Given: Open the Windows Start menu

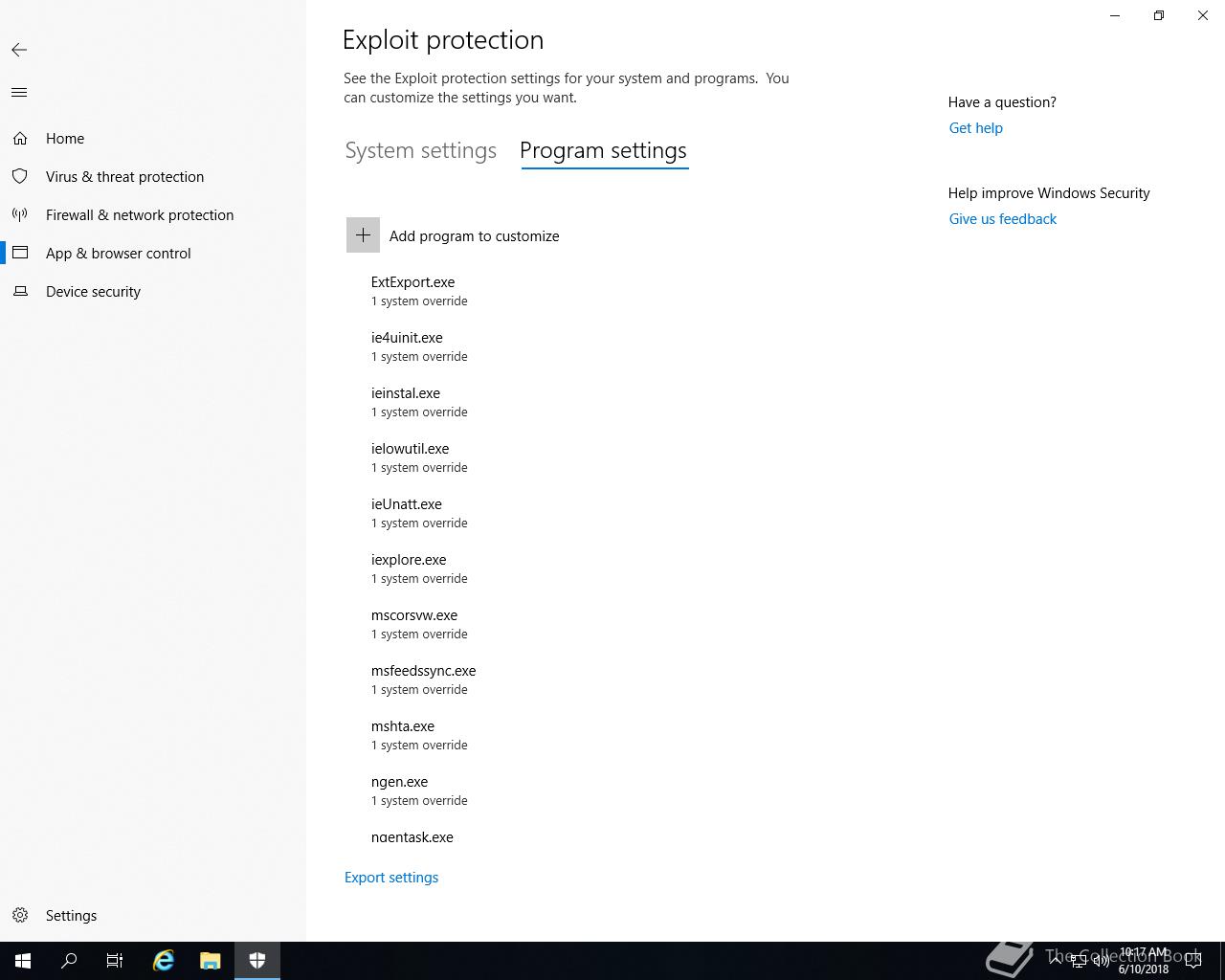Looking at the screenshot, I should [23, 961].
